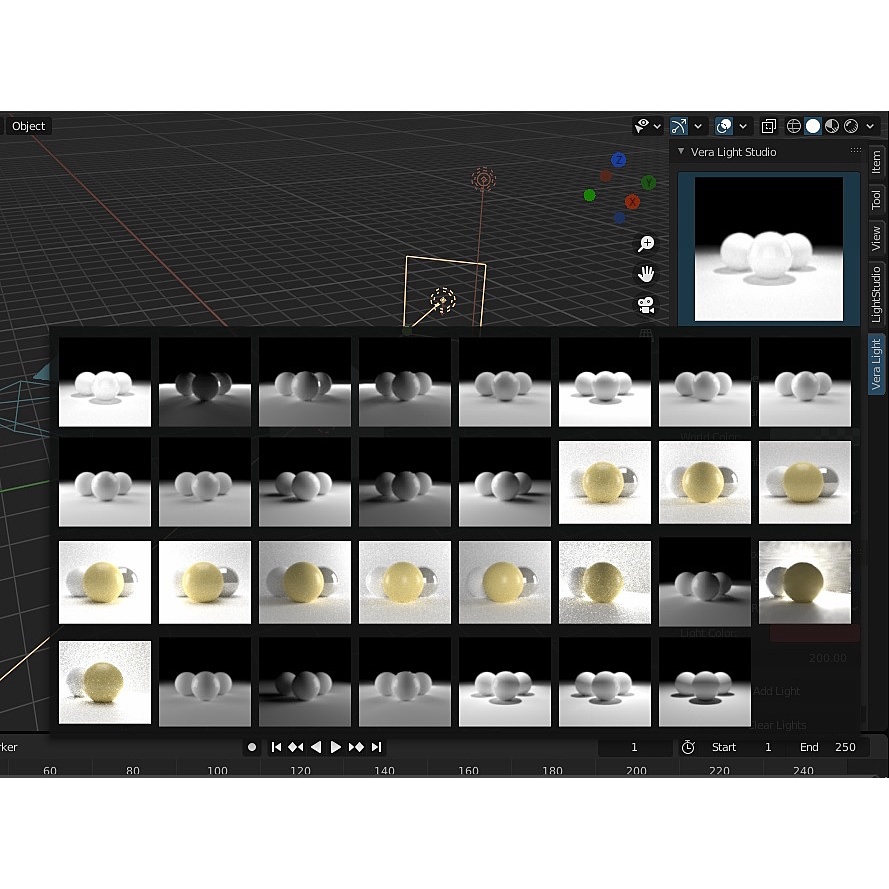Jump to previous keyframe
Image resolution: width=889 pixels, height=889 pixels.
pos(295,747)
